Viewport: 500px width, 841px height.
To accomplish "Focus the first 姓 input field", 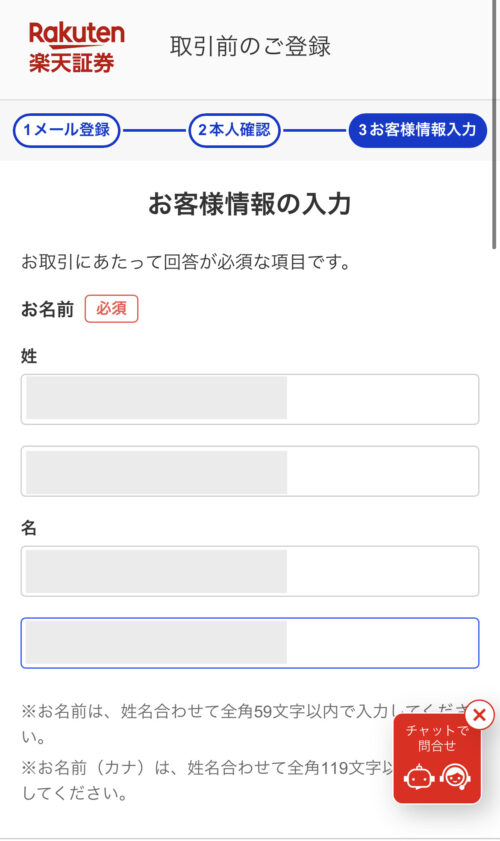I will [250, 400].
